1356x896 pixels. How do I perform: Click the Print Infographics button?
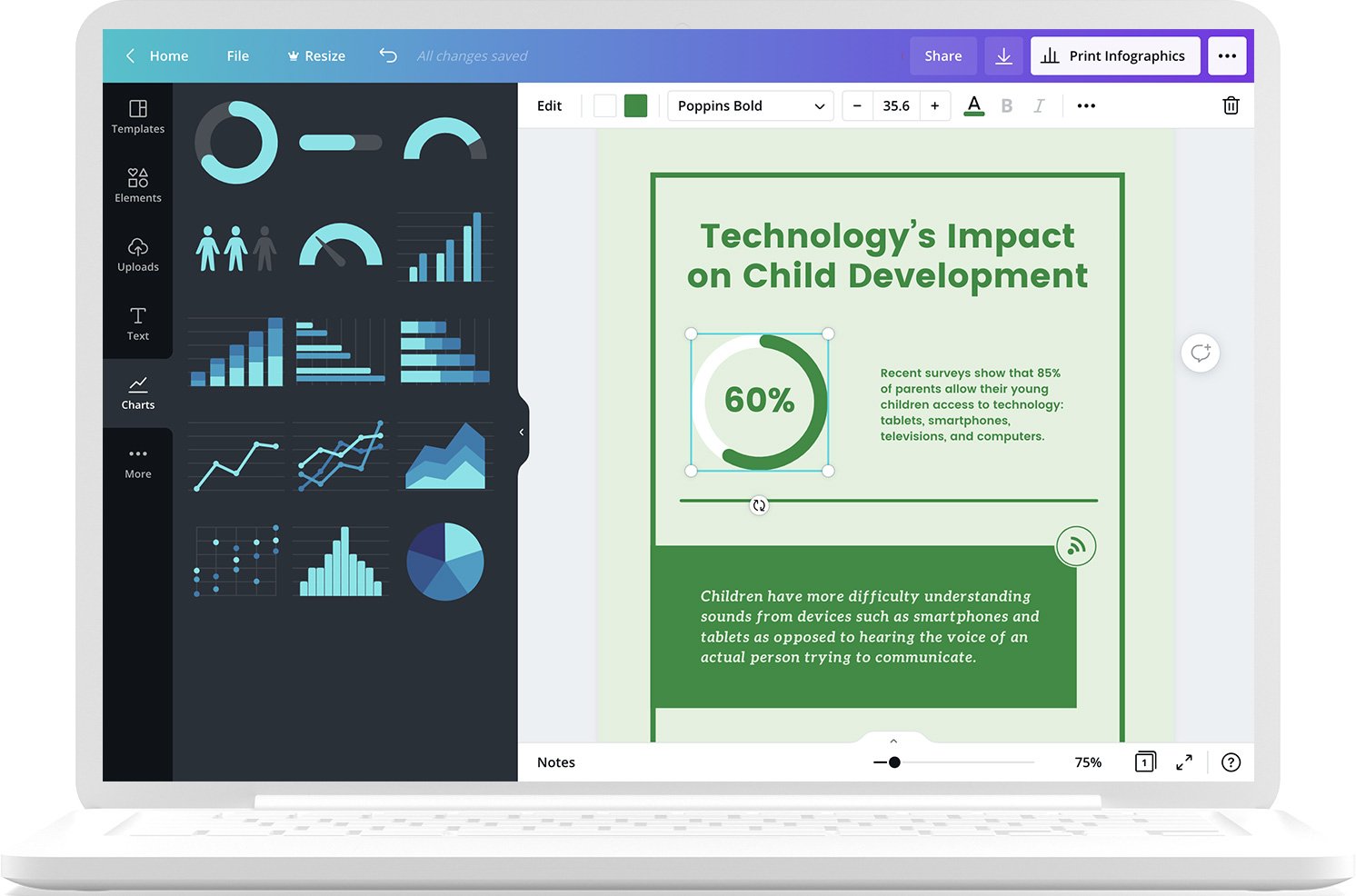click(x=1115, y=55)
